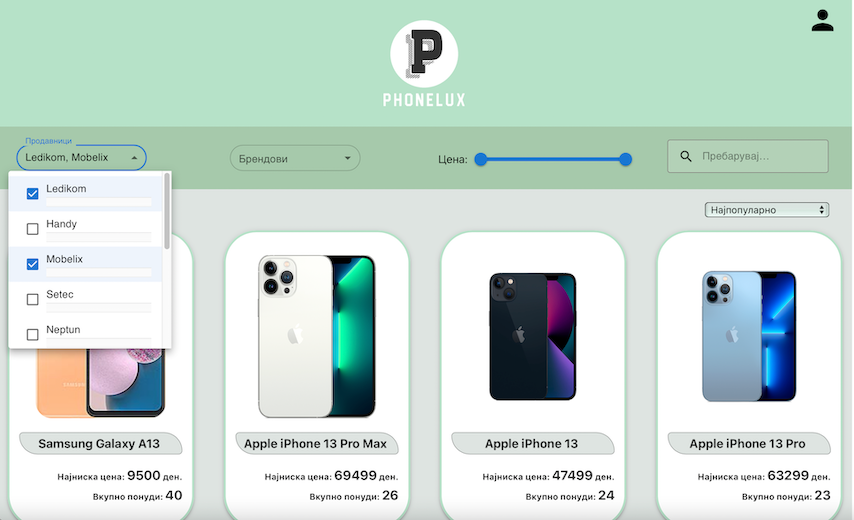Open the Apple iPhone 13 Pro title
Screen dimensions: 854x520
tap(747, 444)
